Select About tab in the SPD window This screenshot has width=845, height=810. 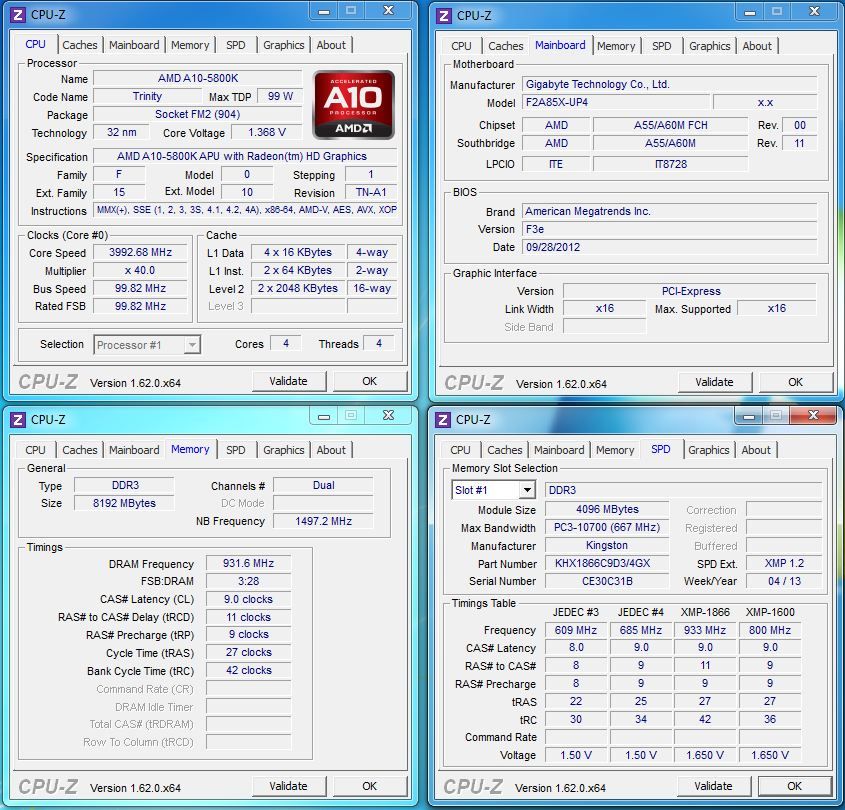coord(756,450)
